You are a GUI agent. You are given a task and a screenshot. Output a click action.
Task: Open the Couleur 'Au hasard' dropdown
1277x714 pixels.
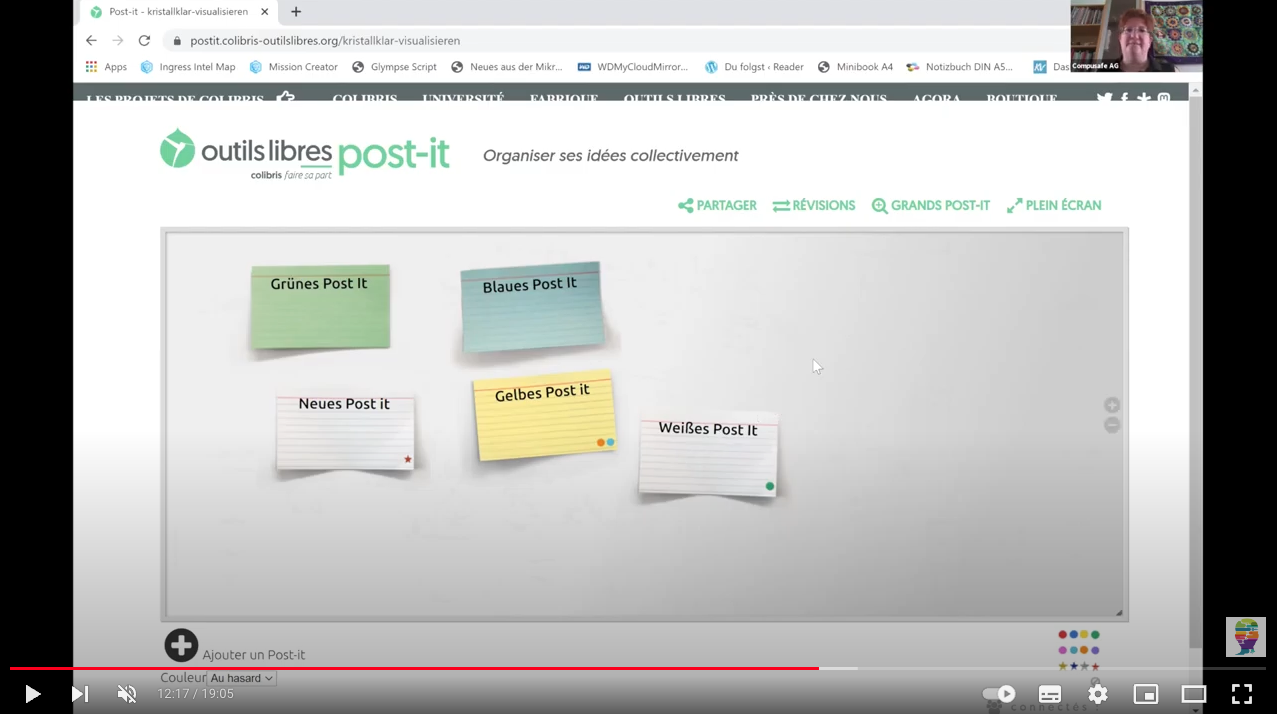tap(242, 678)
